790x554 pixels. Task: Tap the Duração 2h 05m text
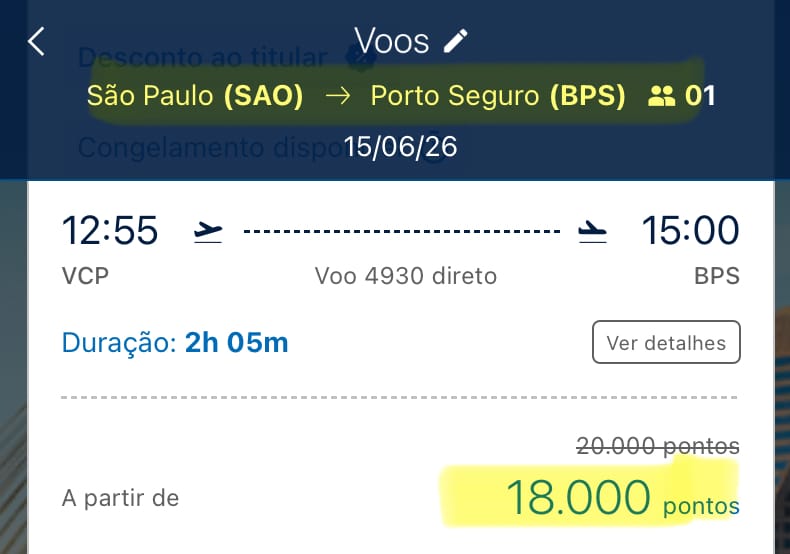(x=175, y=343)
